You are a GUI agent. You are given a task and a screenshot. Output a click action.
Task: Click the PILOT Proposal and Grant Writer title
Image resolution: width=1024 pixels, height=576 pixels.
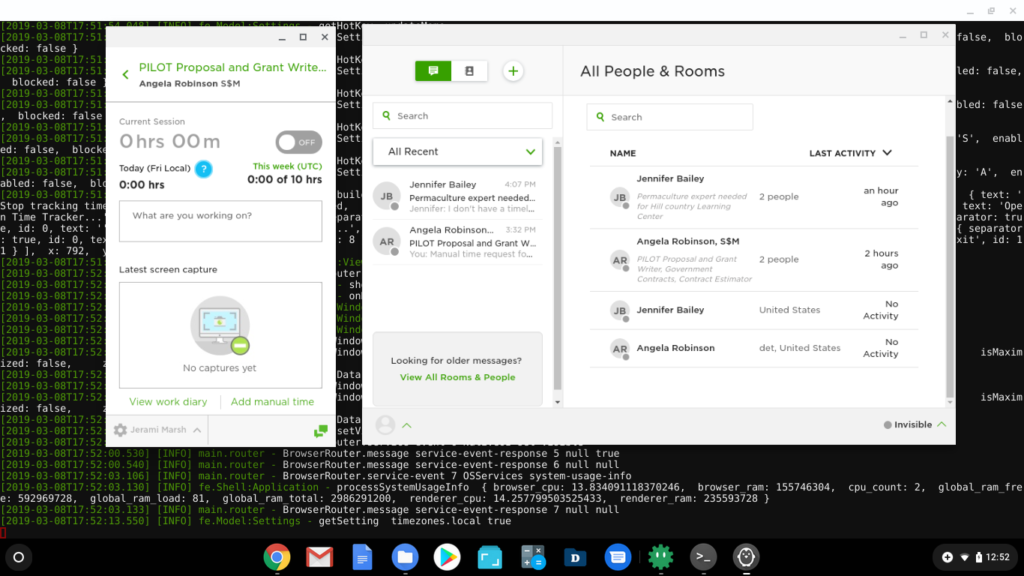pos(232,67)
